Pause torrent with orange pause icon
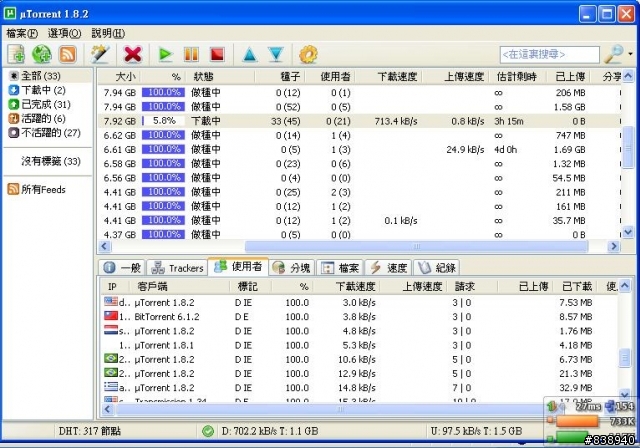The height and width of the screenshot is (448, 640). 191,54
